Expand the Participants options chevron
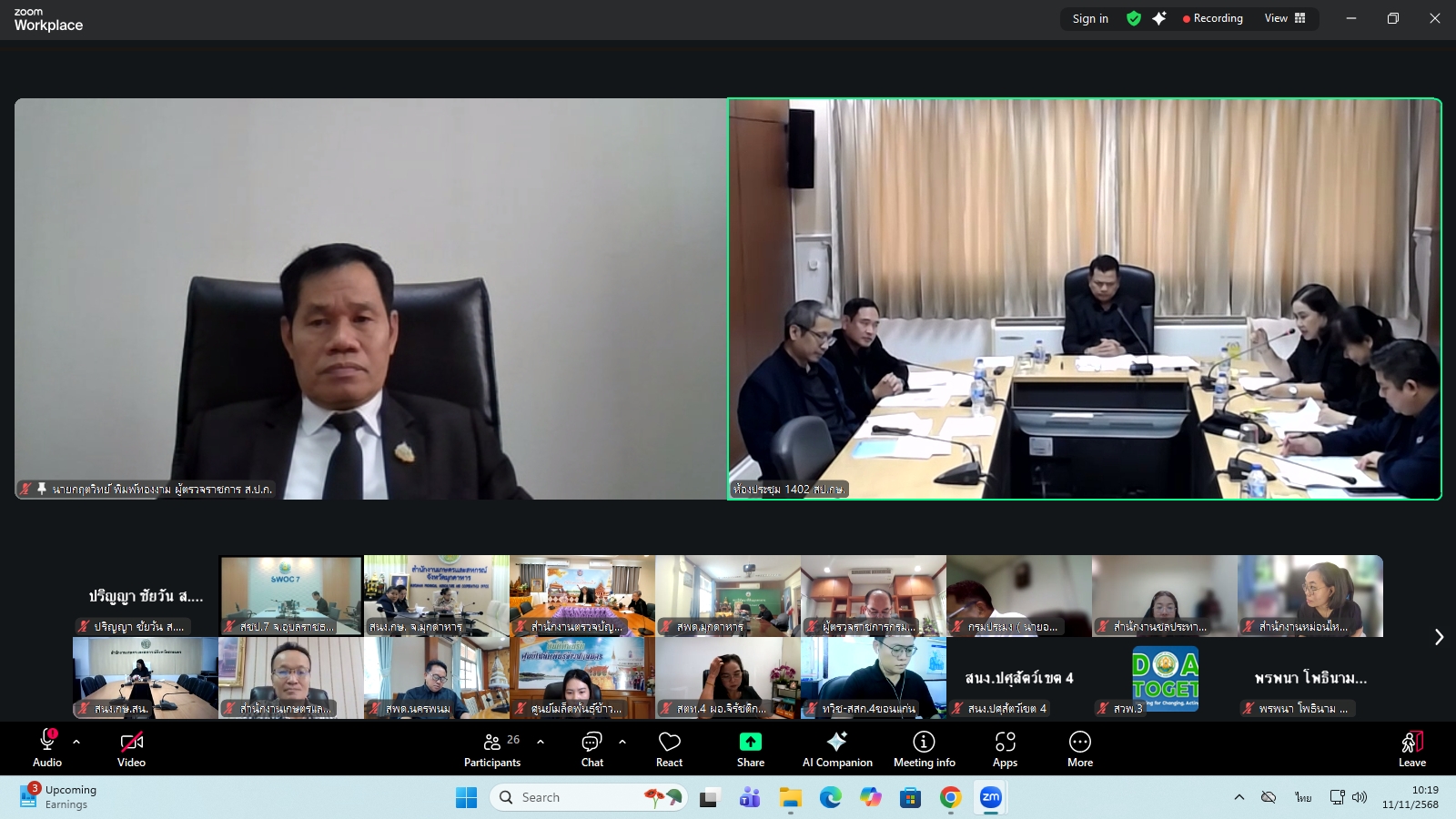Screen dimensions: 1456x819 541,742
